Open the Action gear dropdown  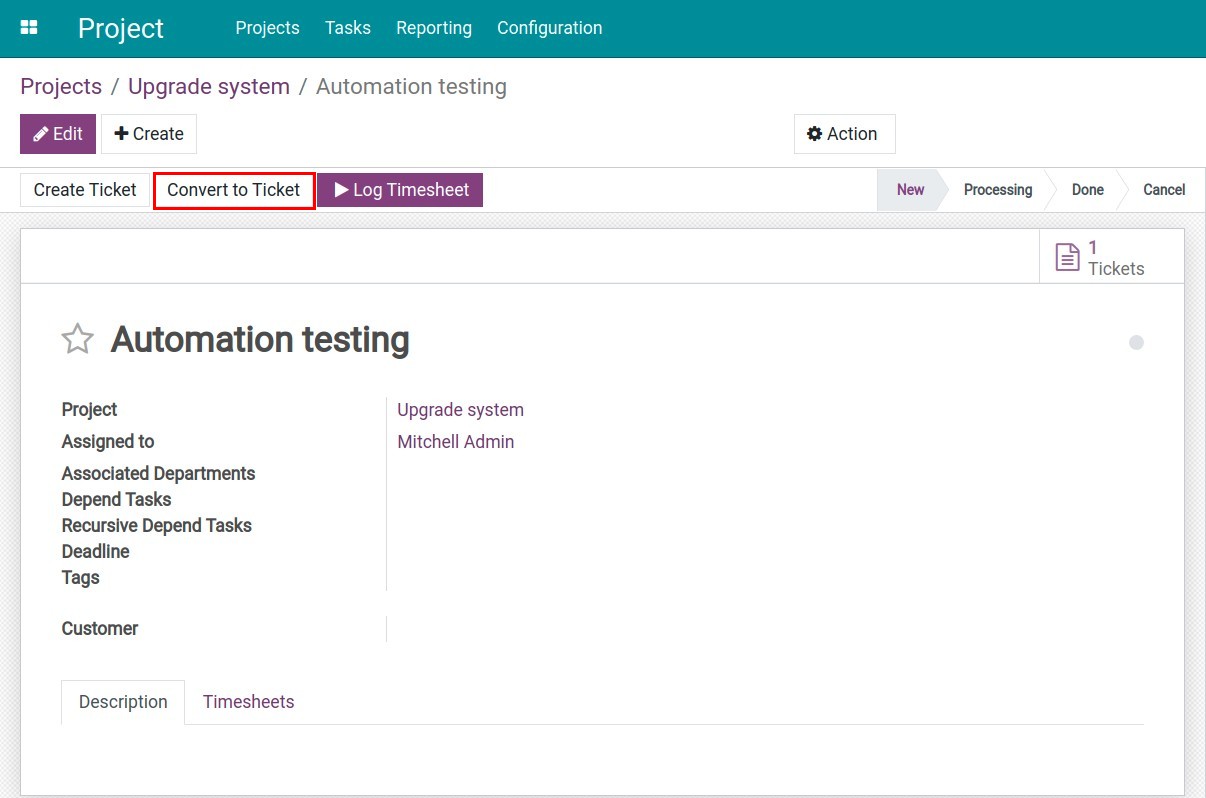point(843,134)
